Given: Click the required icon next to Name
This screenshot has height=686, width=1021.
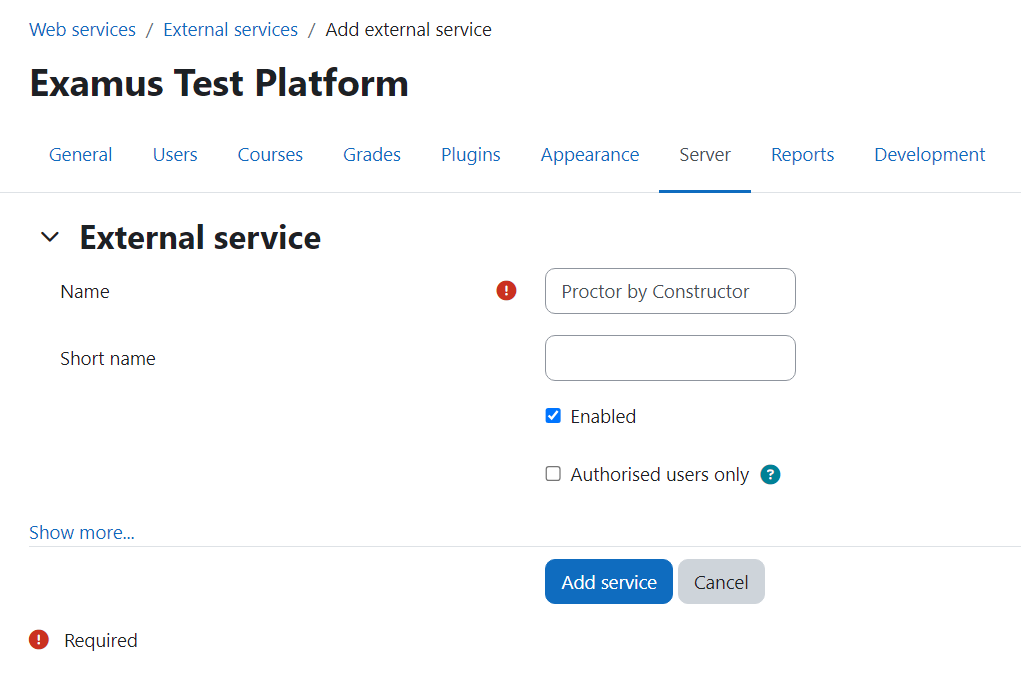Looking at the screenshot, I should [x=507, y=291].
